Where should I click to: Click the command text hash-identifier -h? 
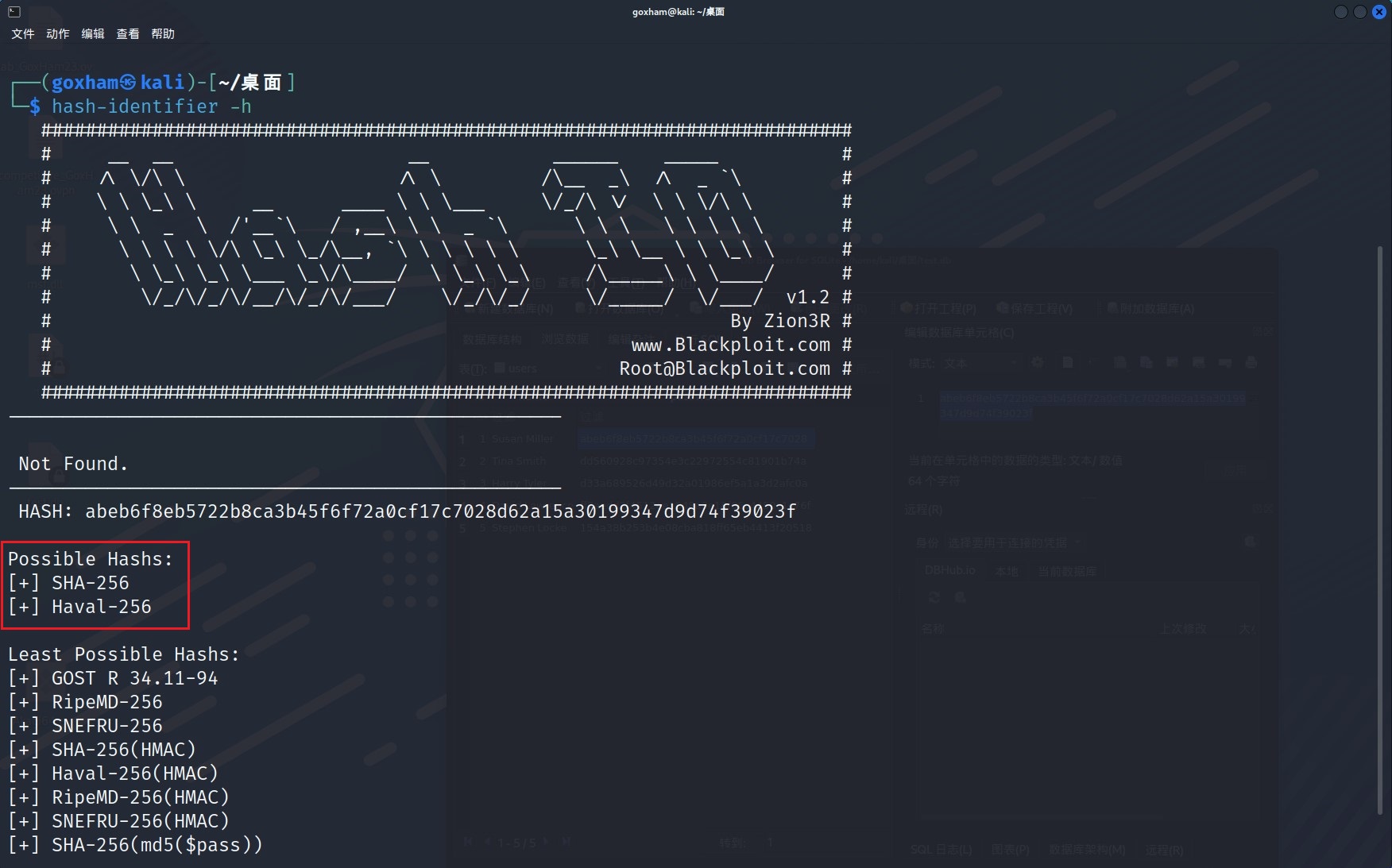[x=152, y=106]
